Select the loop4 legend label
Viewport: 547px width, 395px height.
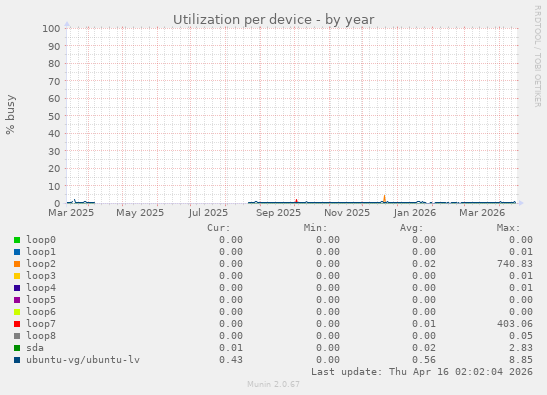tap(41, 288)
